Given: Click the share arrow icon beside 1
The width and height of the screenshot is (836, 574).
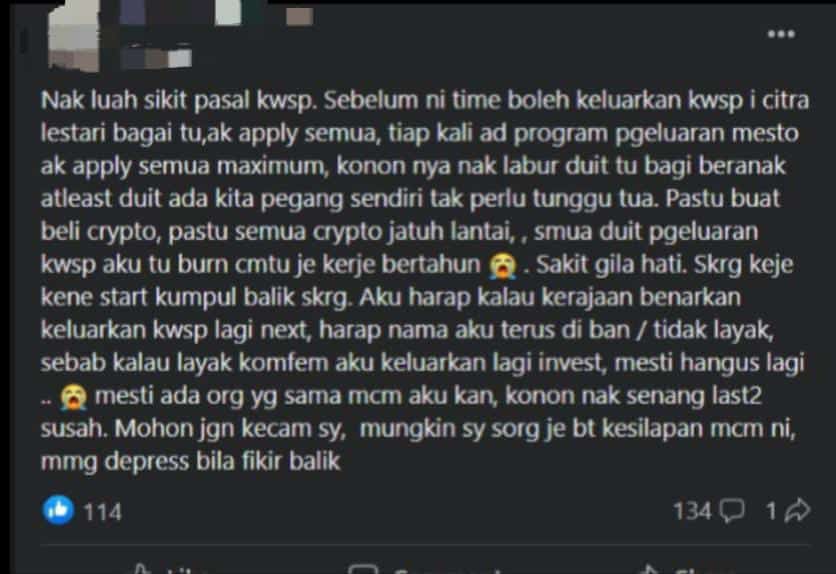Looking at the screenshot, I should coord(797,511).
